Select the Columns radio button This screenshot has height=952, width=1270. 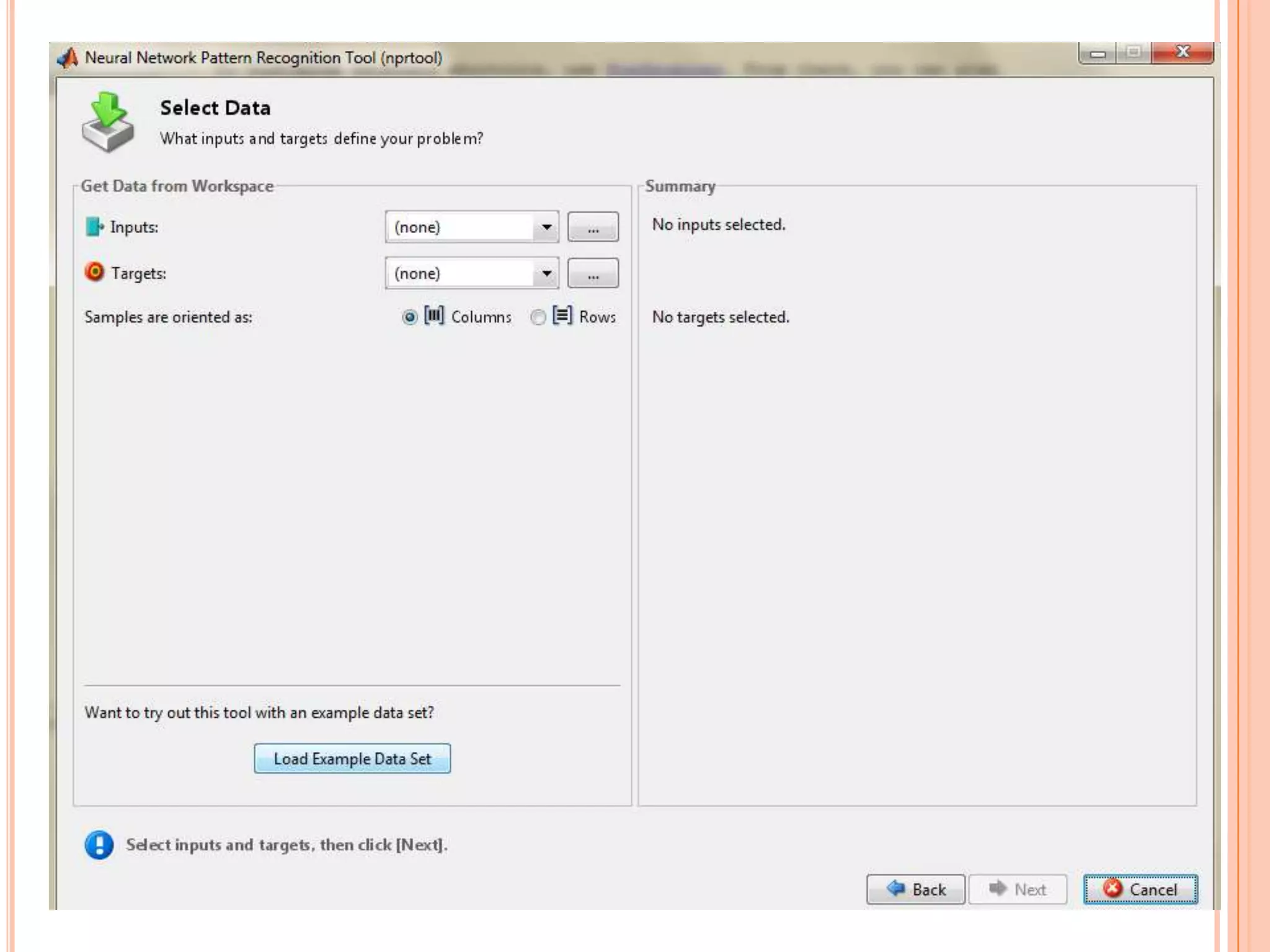pyautogui.click(x=409, y=317)
